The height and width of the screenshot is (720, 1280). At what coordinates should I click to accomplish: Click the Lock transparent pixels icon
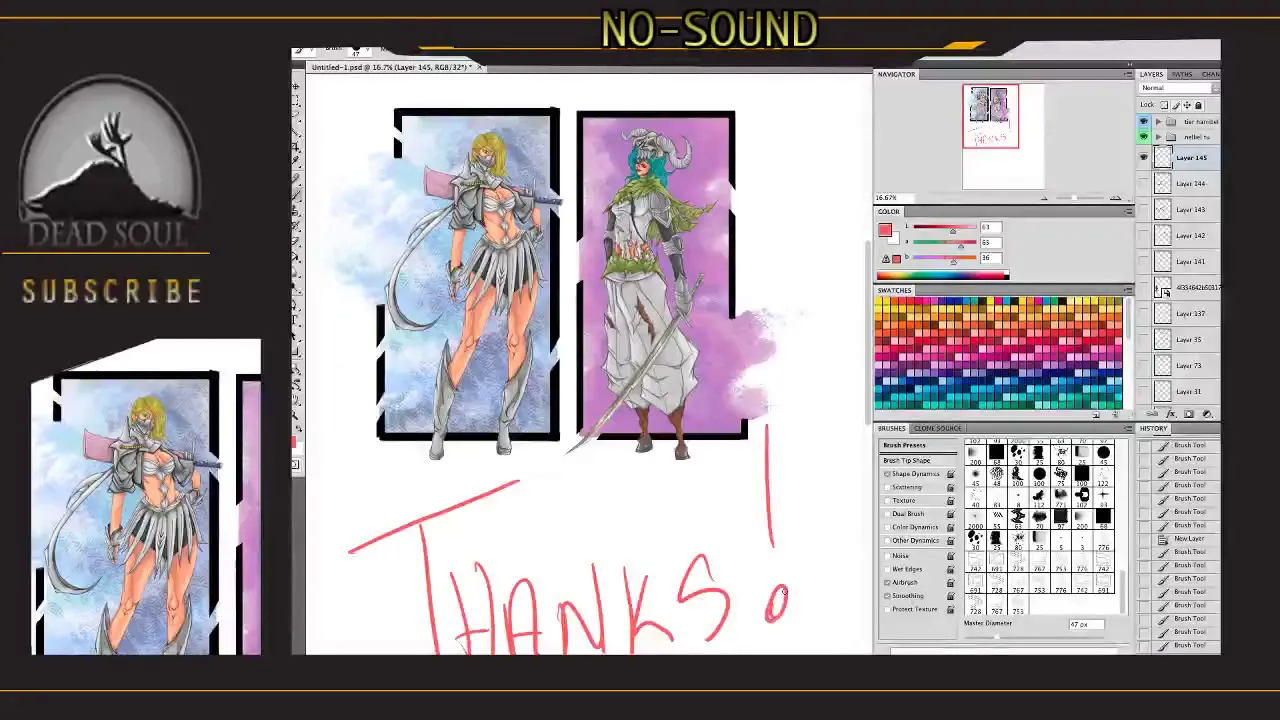click(x=1164, y=105)
